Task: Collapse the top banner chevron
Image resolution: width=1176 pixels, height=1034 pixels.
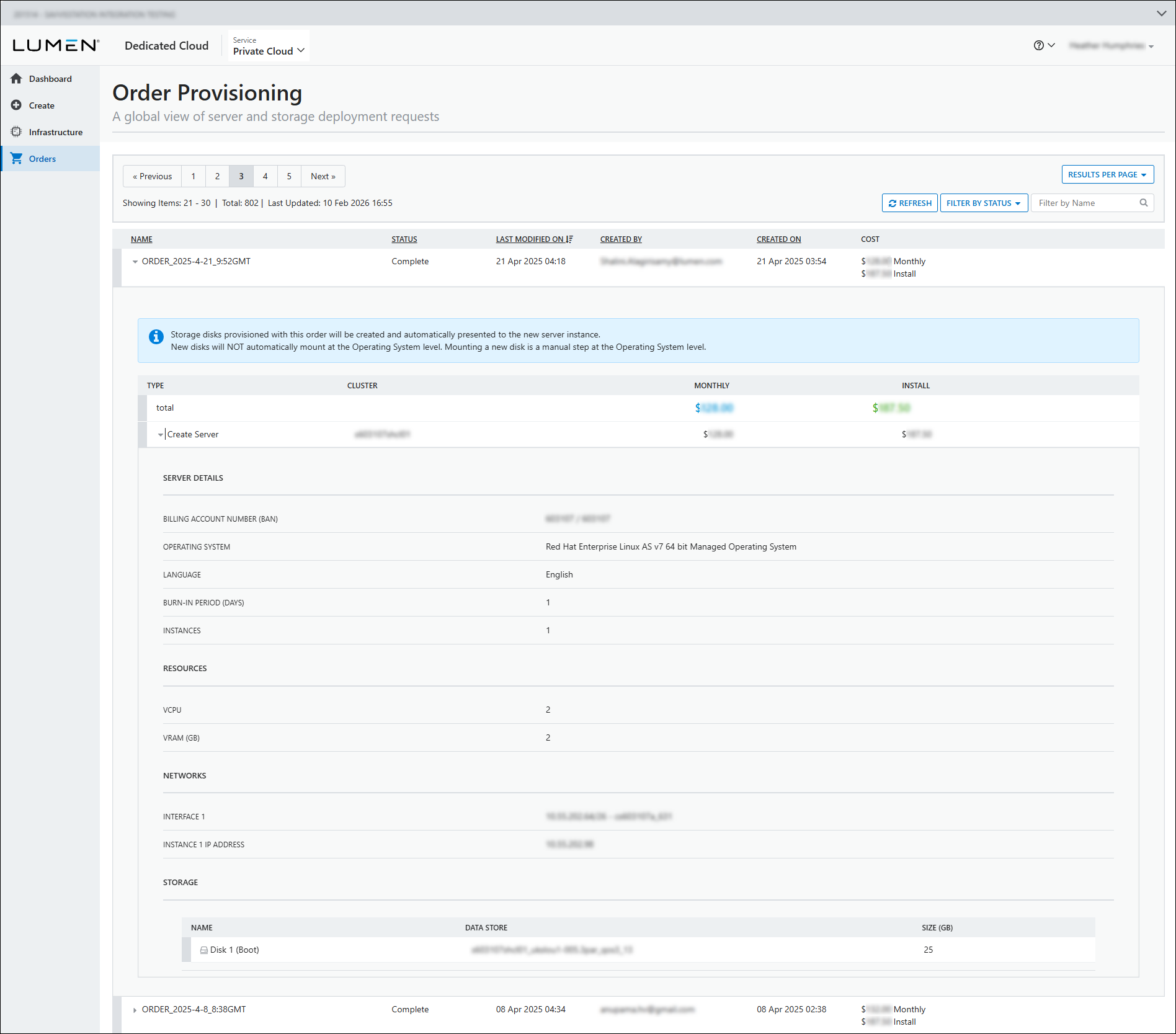Action: click(1161, 13)
